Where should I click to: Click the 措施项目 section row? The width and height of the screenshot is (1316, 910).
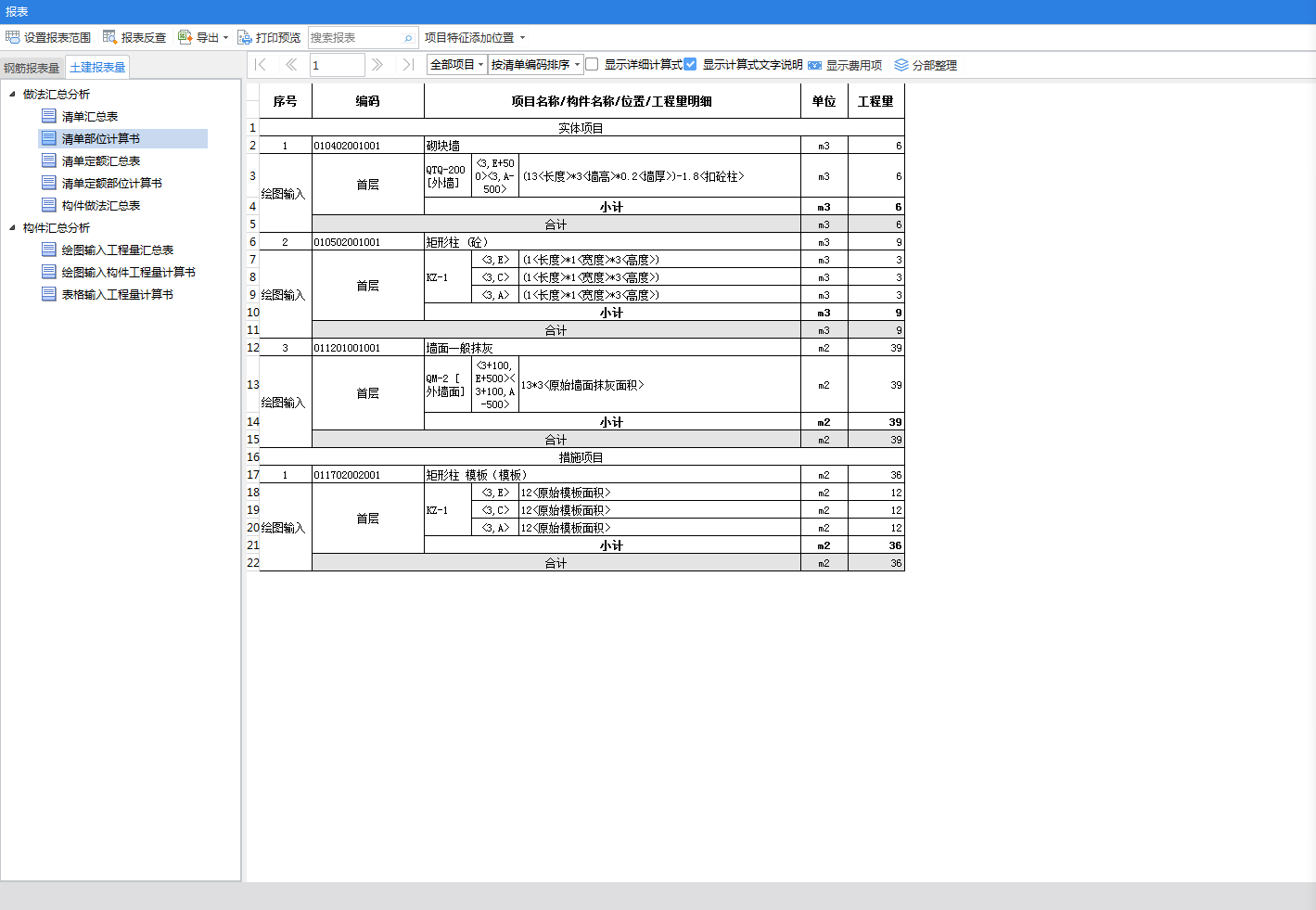click(x=581, y=457)
